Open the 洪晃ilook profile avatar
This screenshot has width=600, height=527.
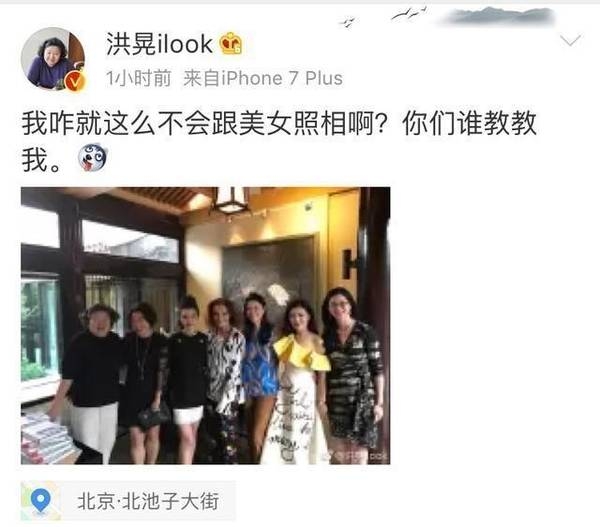point(52,59)
